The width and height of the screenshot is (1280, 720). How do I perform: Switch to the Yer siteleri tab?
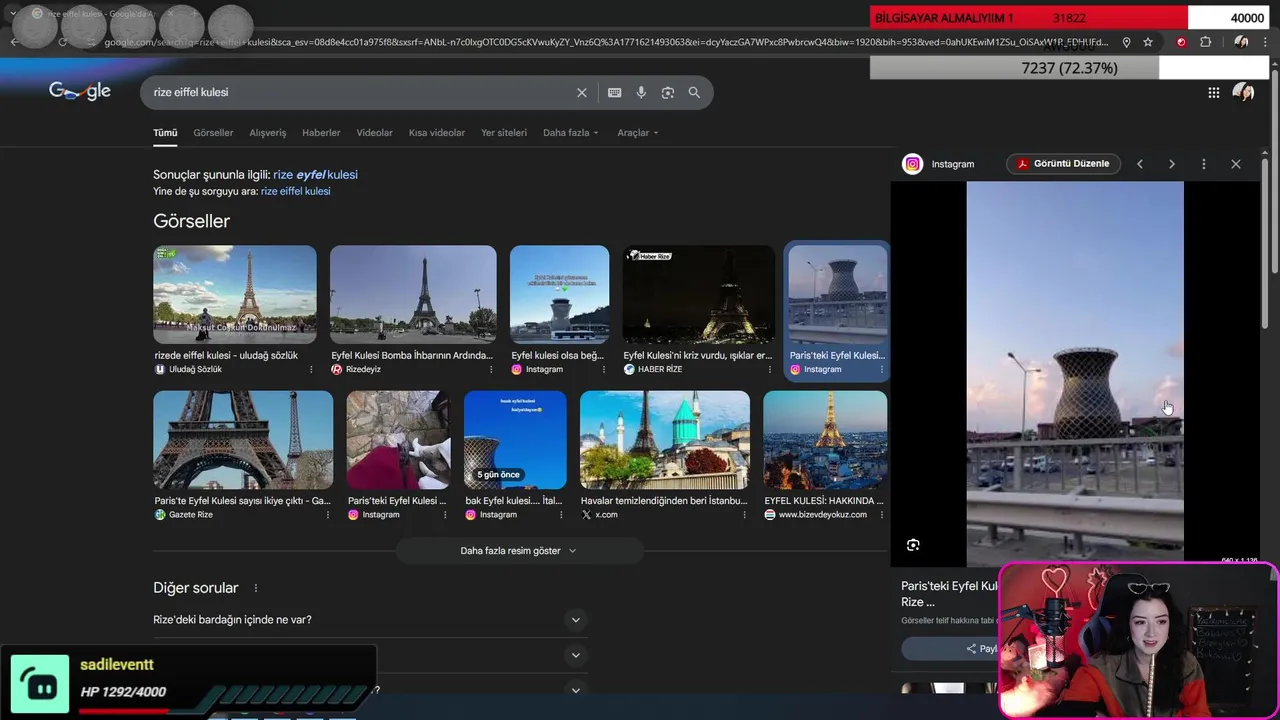pos(503,132)
